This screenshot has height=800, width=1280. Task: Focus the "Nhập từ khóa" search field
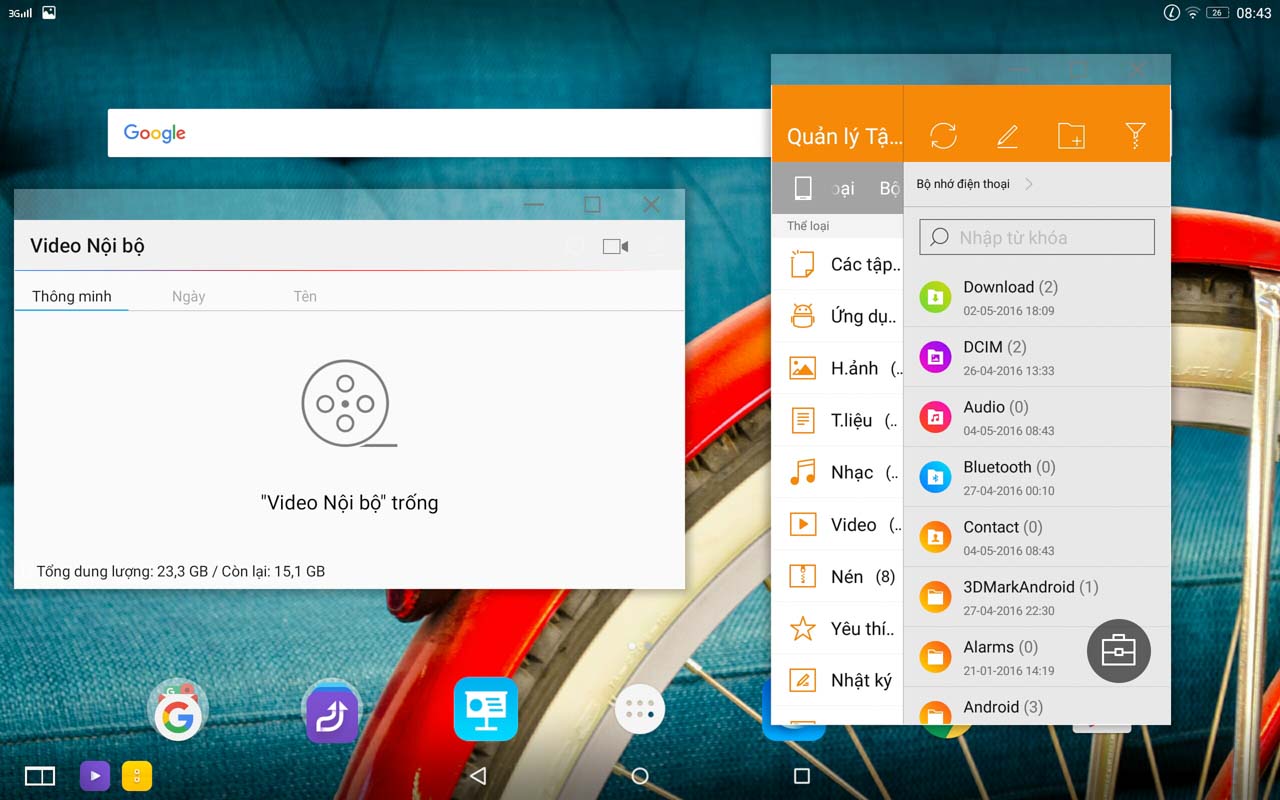[x=1037, y=237]
